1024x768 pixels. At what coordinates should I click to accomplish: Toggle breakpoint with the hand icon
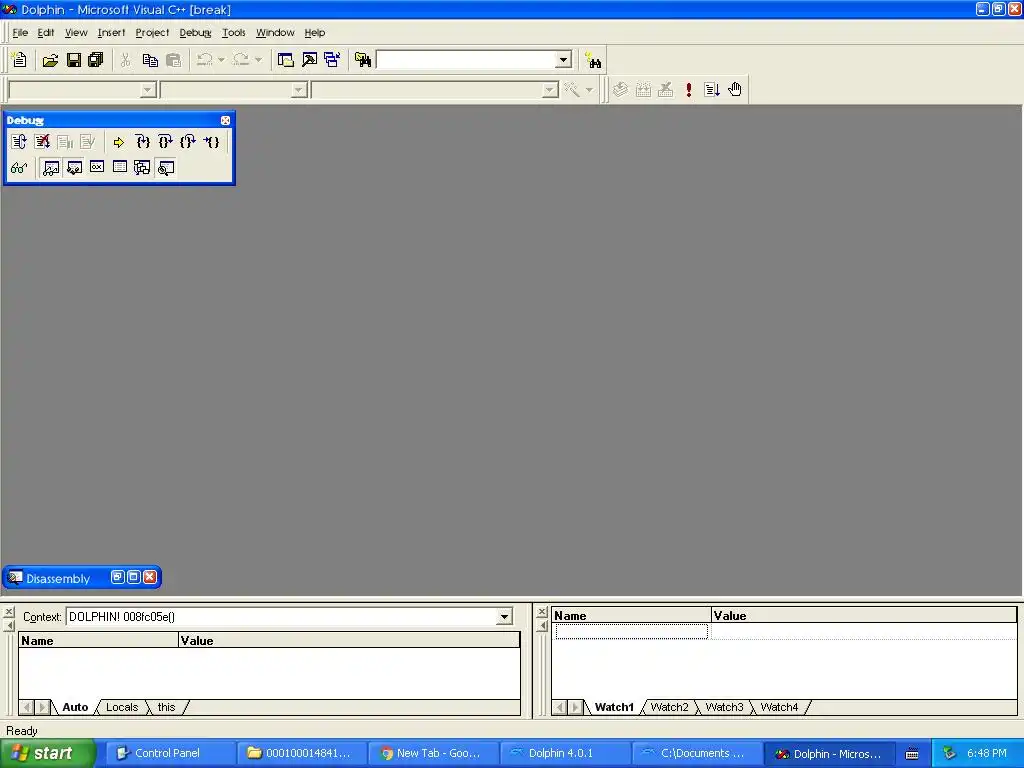735,89
